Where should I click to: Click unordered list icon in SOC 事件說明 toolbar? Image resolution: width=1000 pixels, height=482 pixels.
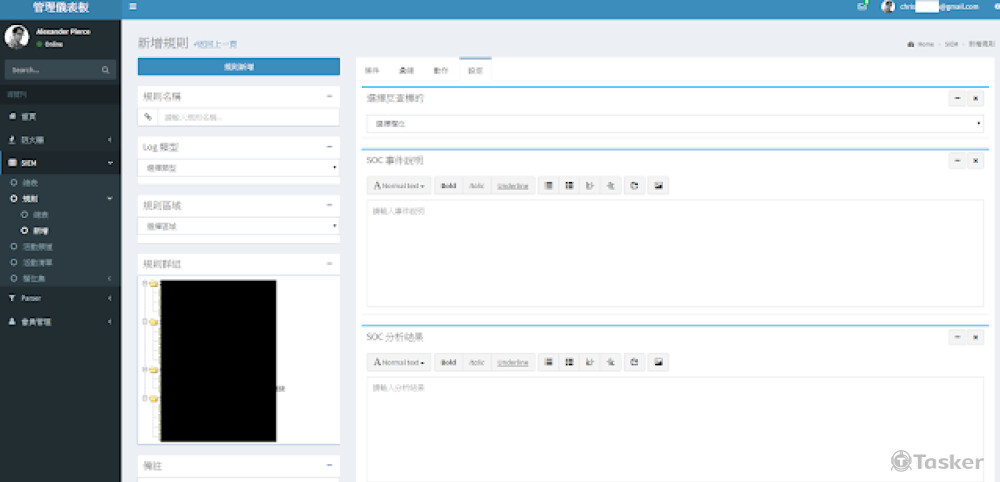coord(548,185)
